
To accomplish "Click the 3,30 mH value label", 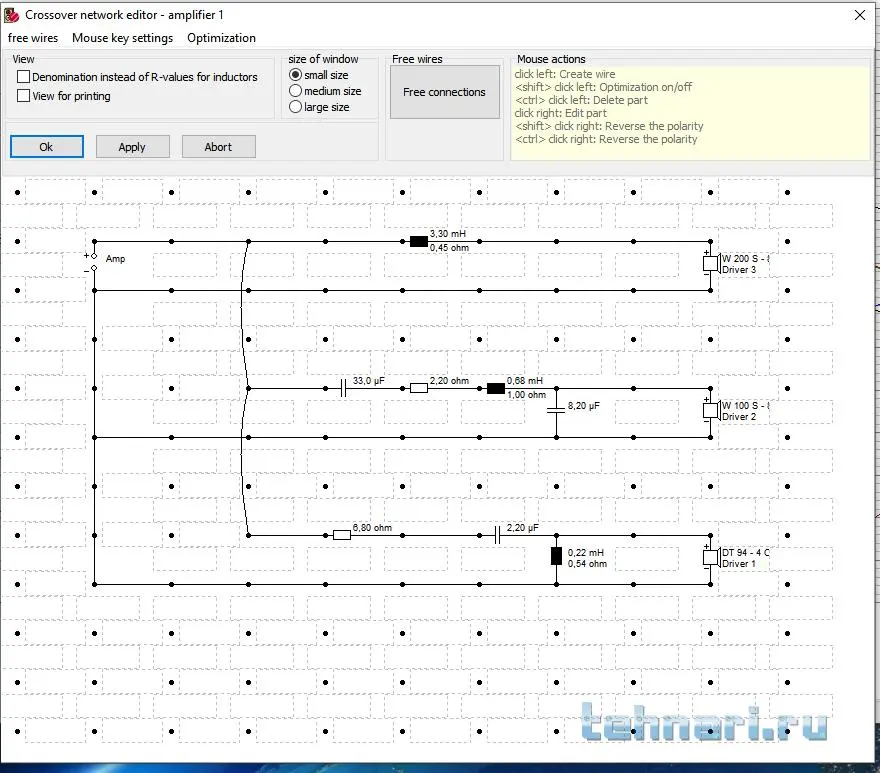I will coord(447,234).
